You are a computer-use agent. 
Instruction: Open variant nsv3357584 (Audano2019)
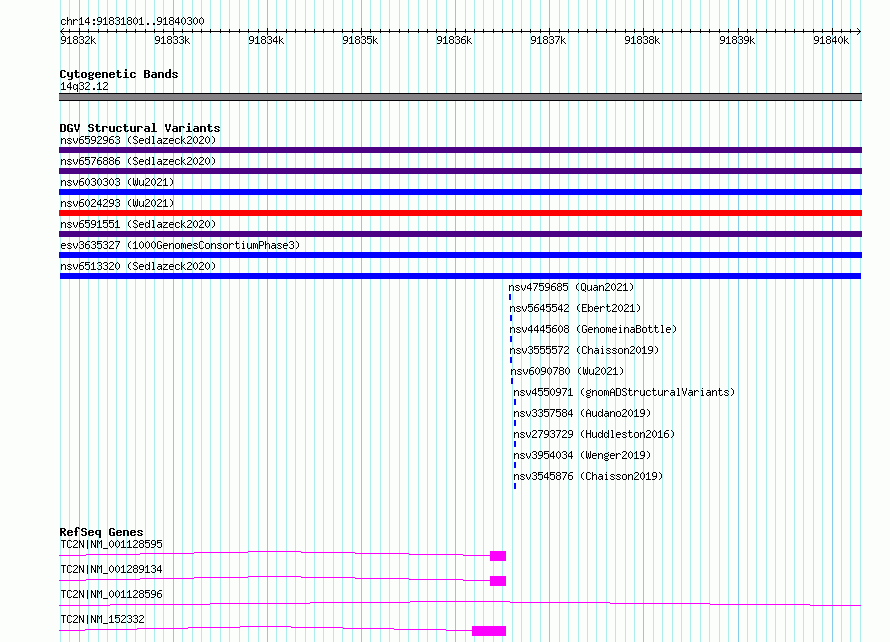[x=582, y=413]
